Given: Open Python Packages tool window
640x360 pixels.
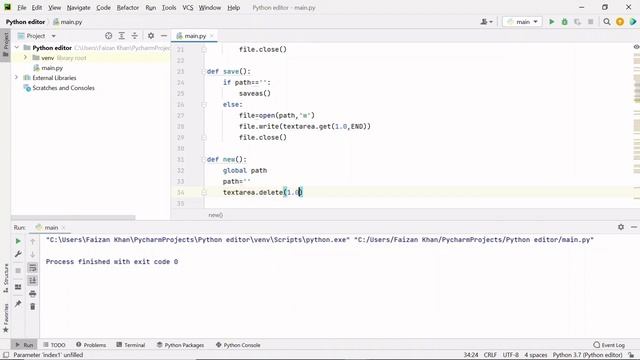Looking at the screenshot, I should (x=180, y=345).
